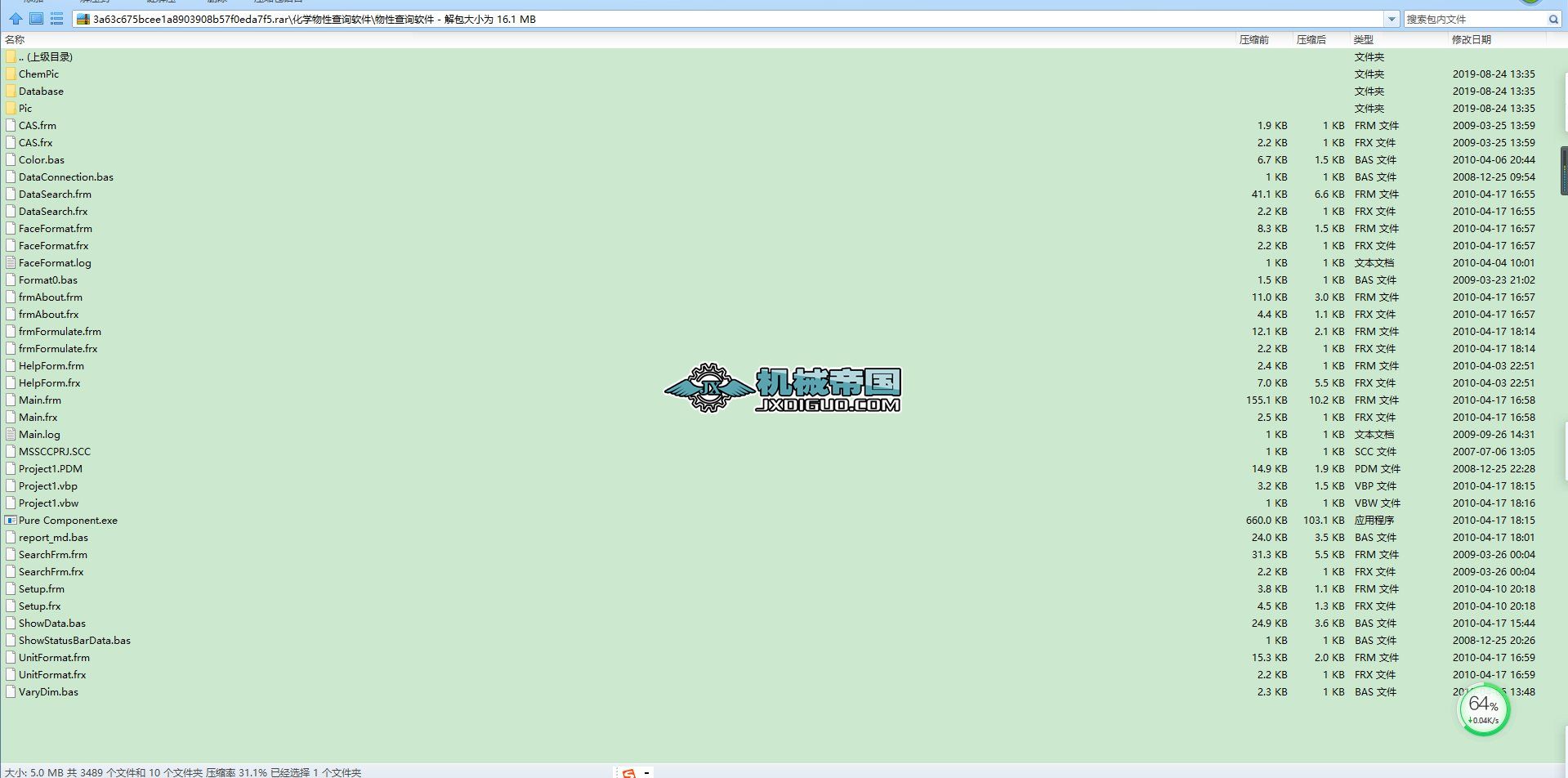Click the Main.log text document icon
This screenshot has height=778, width=1568.
point(11,434)
